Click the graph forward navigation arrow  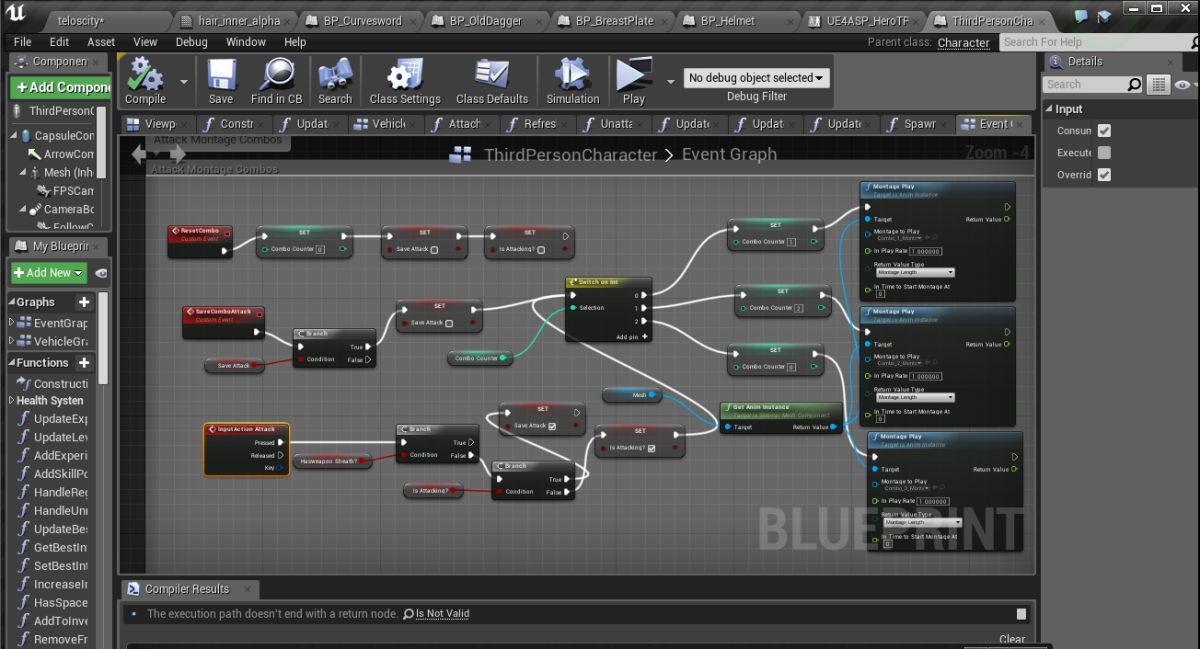click(177, 154)
